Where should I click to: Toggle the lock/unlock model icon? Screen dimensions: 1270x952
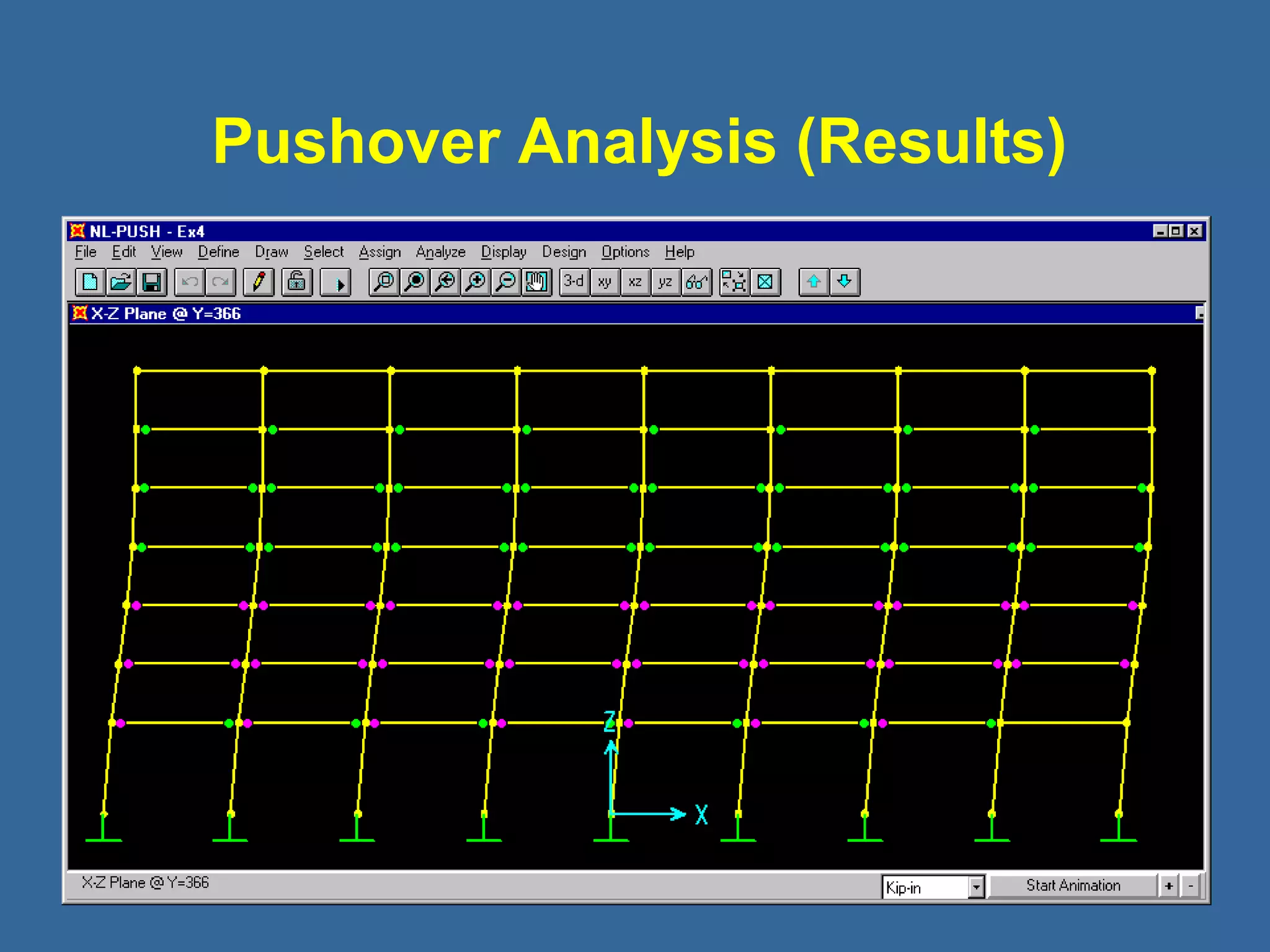(x=296, y=282)
